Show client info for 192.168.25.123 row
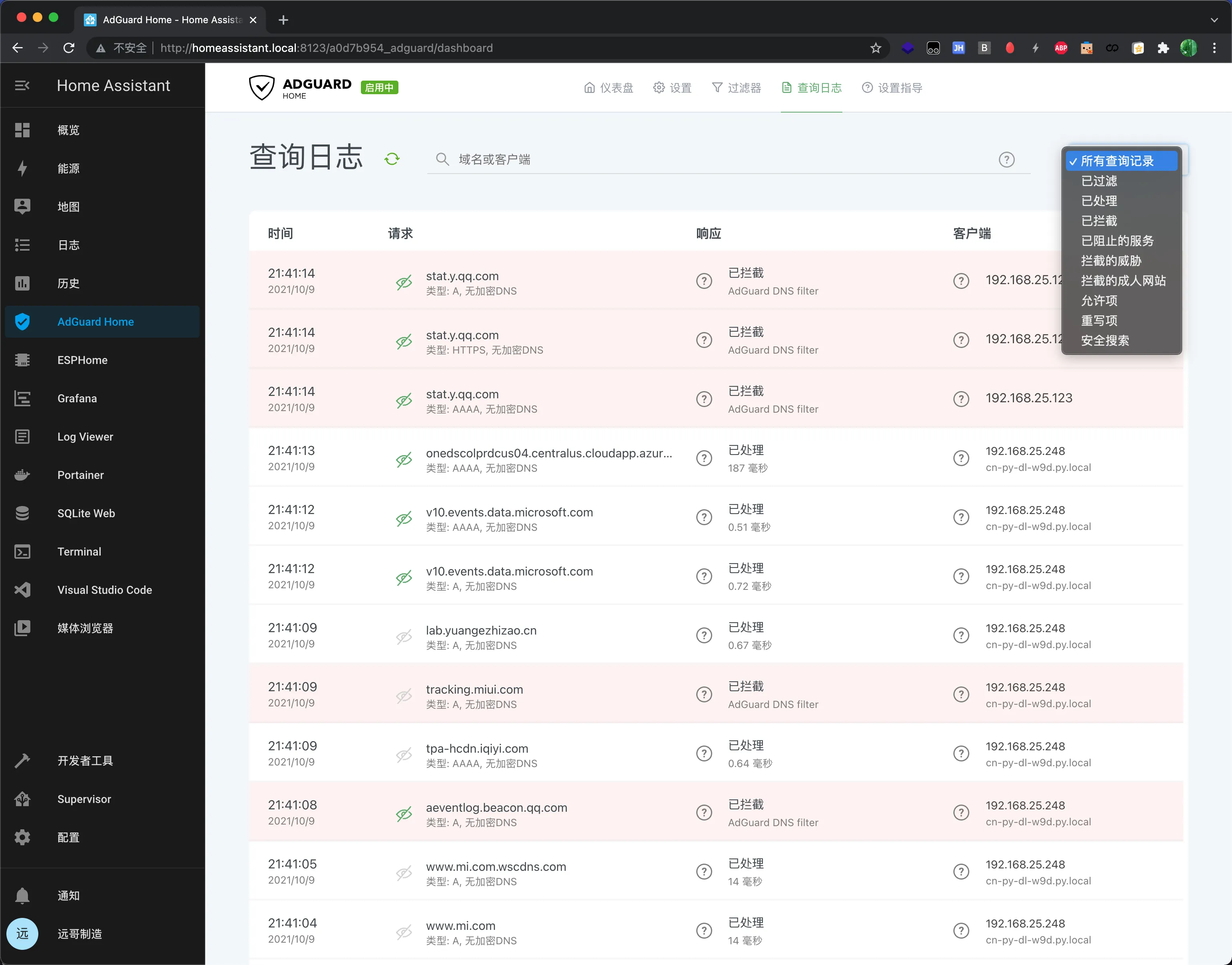Image resolution: width=1232 pixels, height=965 pixels. click(961, 399)
